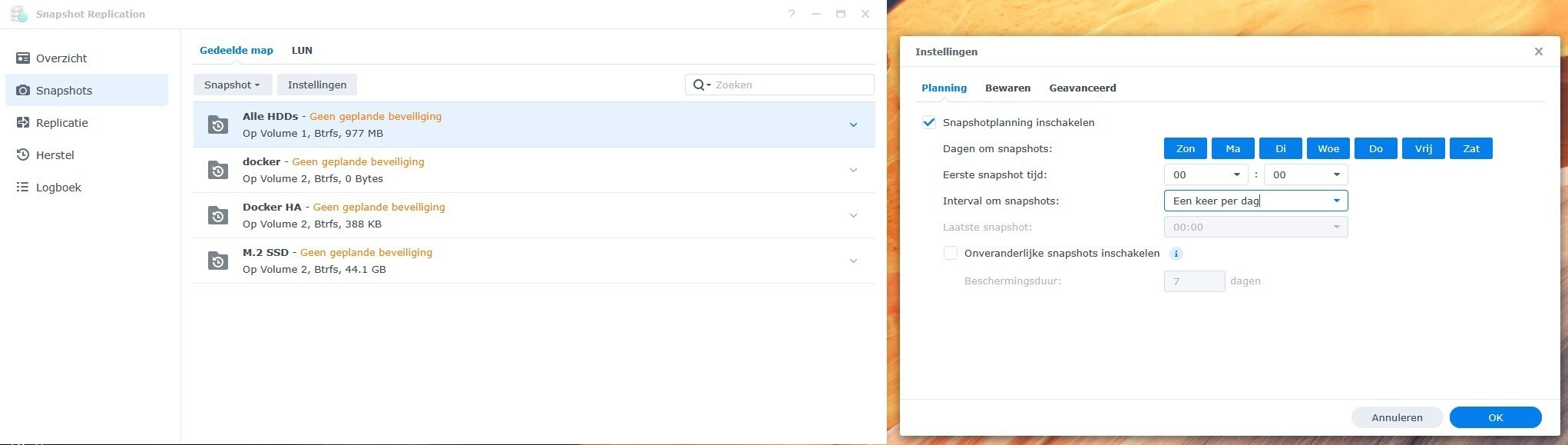This screenshot has height=445, width=1568.
Task: Switch to the Gedeelde map tab
Action: coord(237,50)
